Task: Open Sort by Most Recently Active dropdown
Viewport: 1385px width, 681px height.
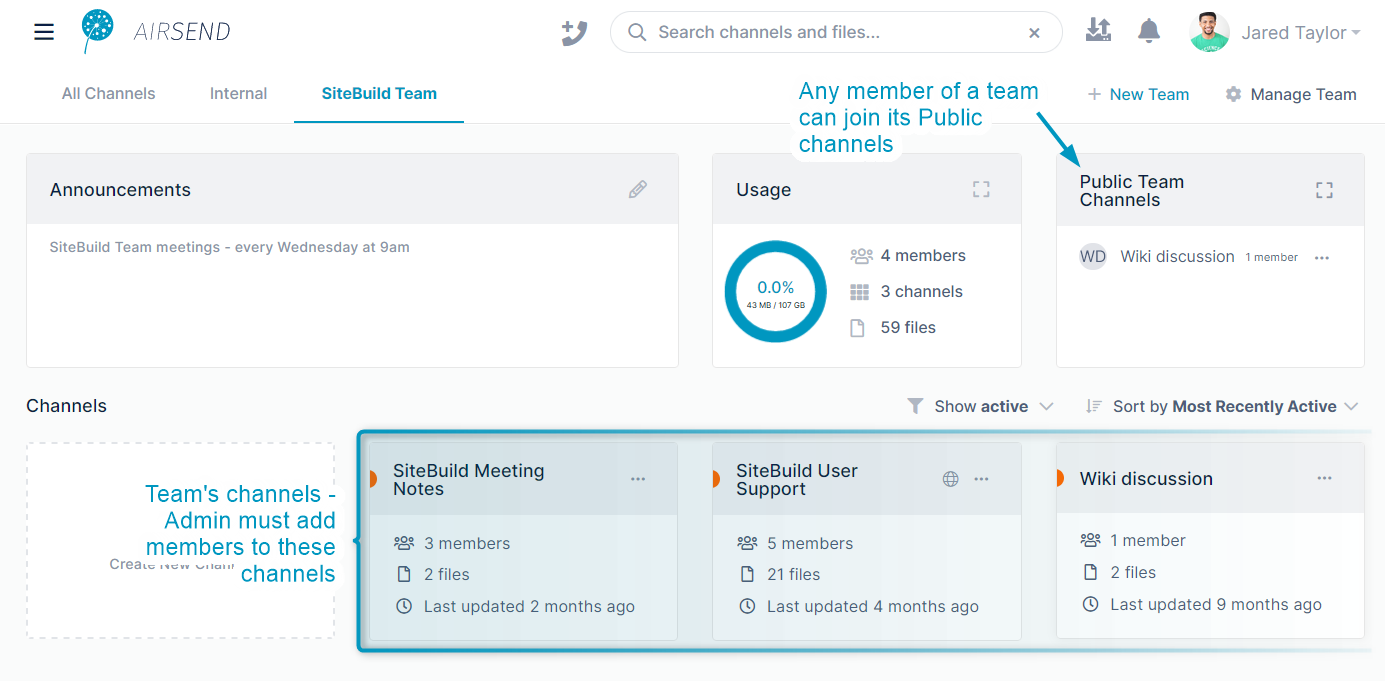Action: pyautogui.click(x=1222, y=406)
